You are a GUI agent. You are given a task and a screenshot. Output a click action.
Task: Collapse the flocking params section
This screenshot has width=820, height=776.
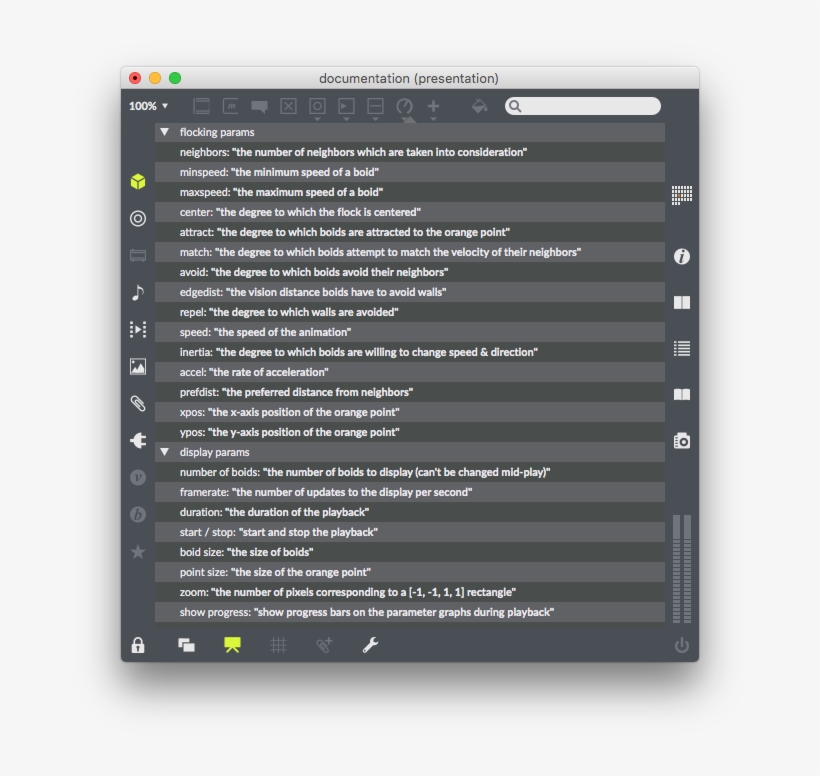coord(165,132)
